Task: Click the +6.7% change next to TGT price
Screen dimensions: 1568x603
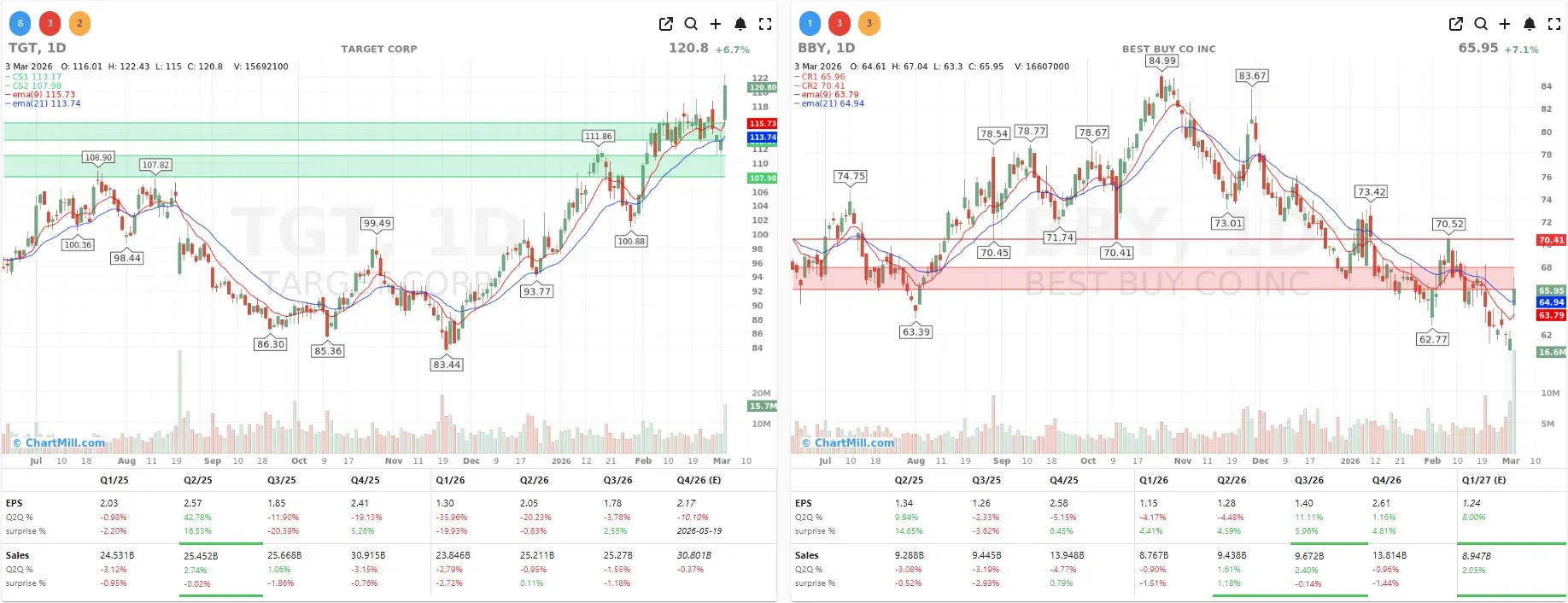Action: [x=733, y=50]
